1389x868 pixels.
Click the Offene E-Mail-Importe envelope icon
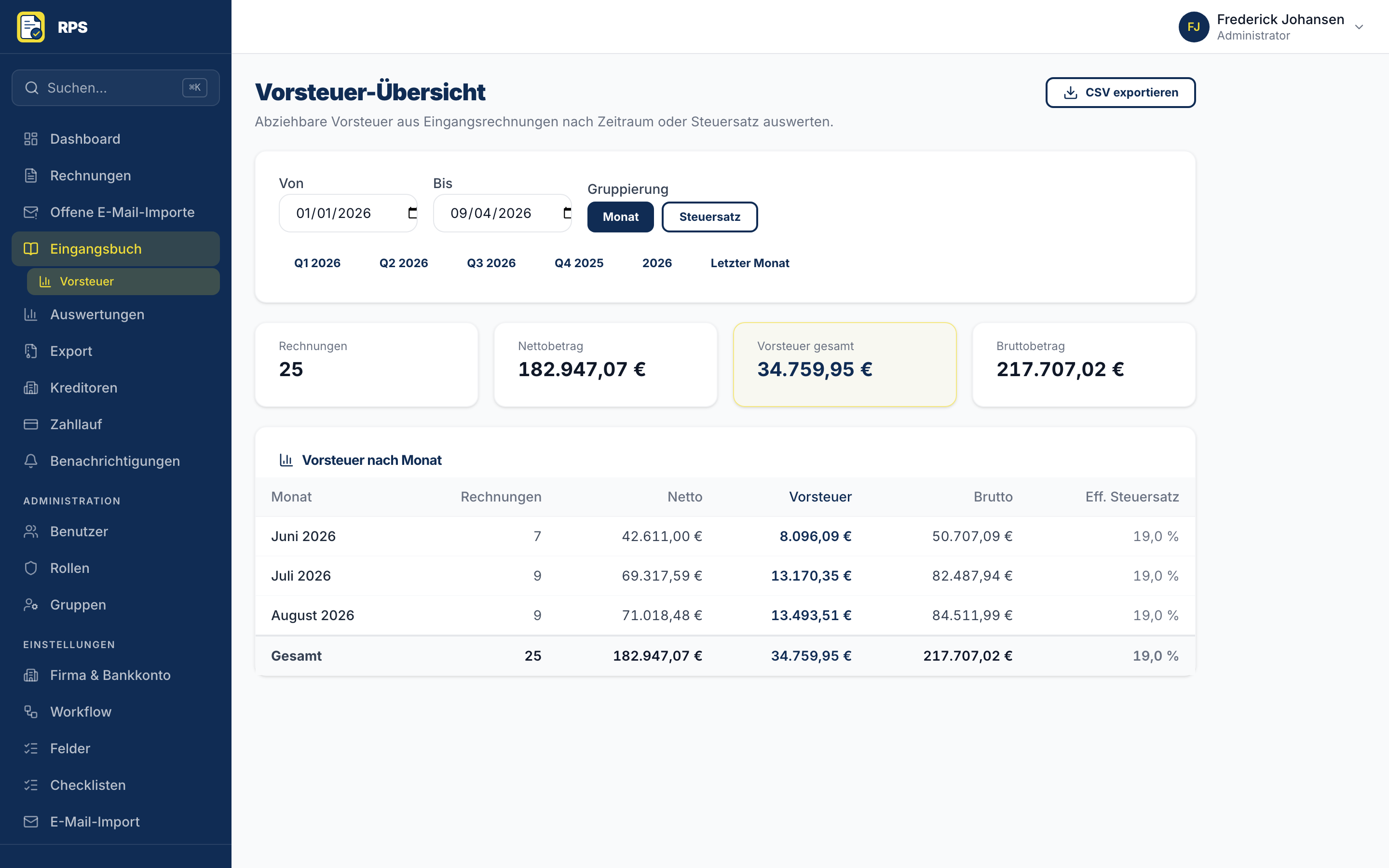pyautogui.click(x=31, y=212)
